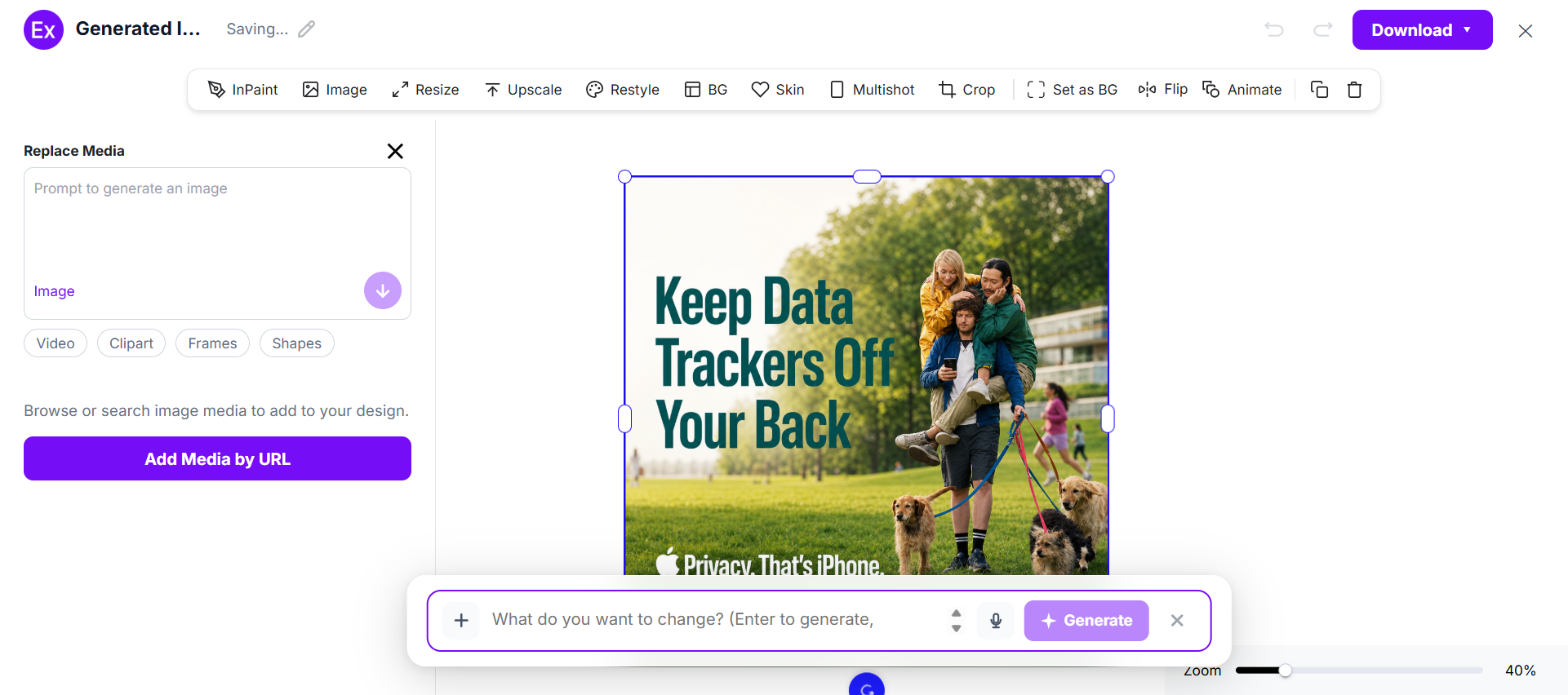The image size is (1568, 695).
Task: Open the Image tool in toolbar
Action: pyautogui.click(x=335, y=90)
